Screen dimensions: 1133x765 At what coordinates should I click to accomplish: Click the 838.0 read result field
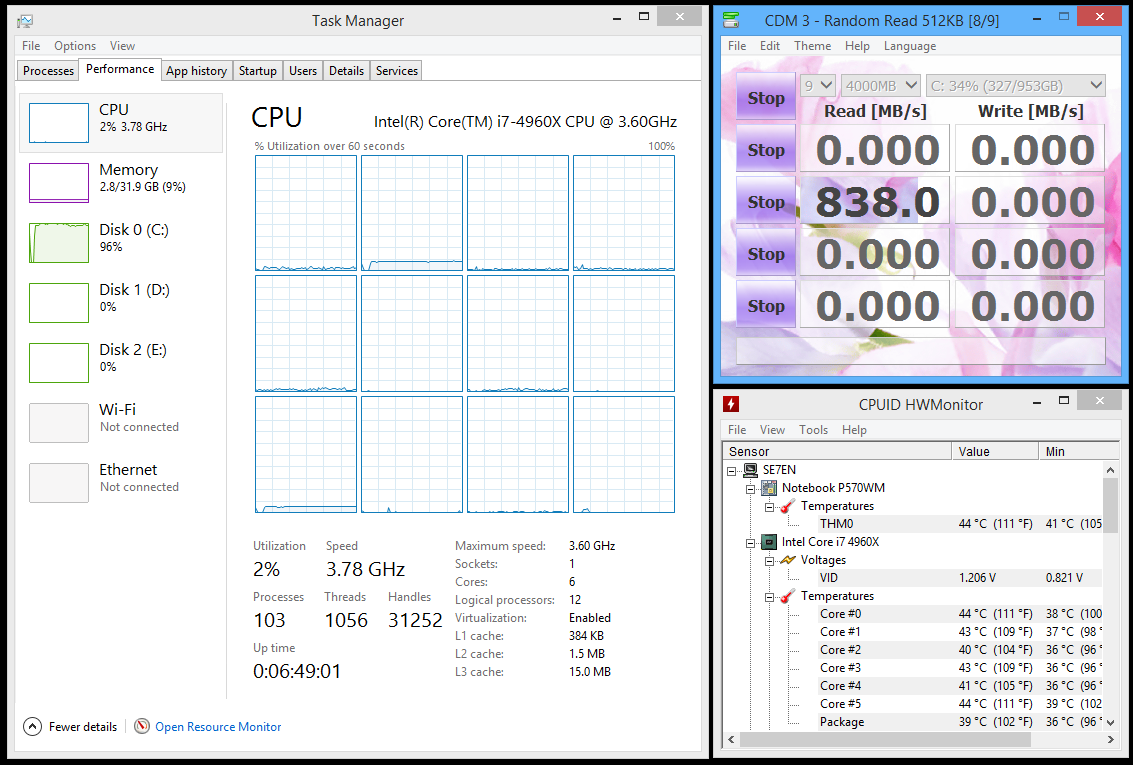pyautogui.click(x=874, y=202)
